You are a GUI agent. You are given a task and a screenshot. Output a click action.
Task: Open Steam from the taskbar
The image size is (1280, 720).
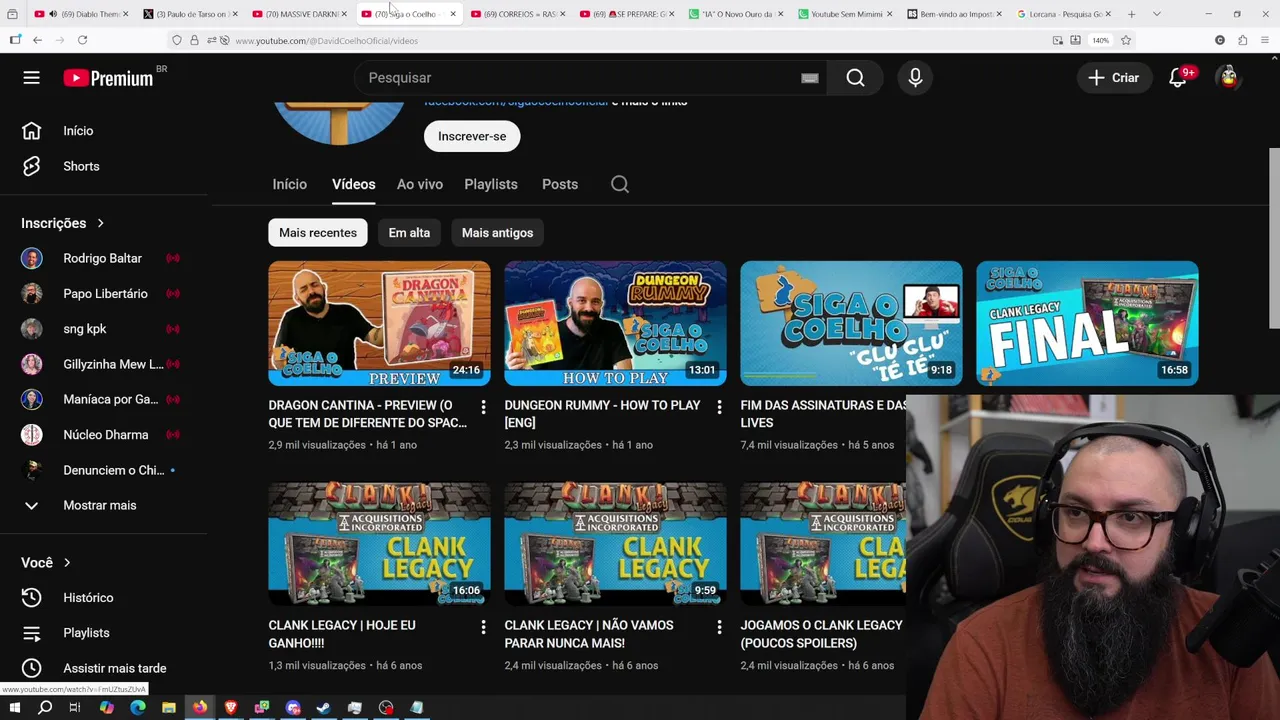pyautogui.click(x=324, y=707)
